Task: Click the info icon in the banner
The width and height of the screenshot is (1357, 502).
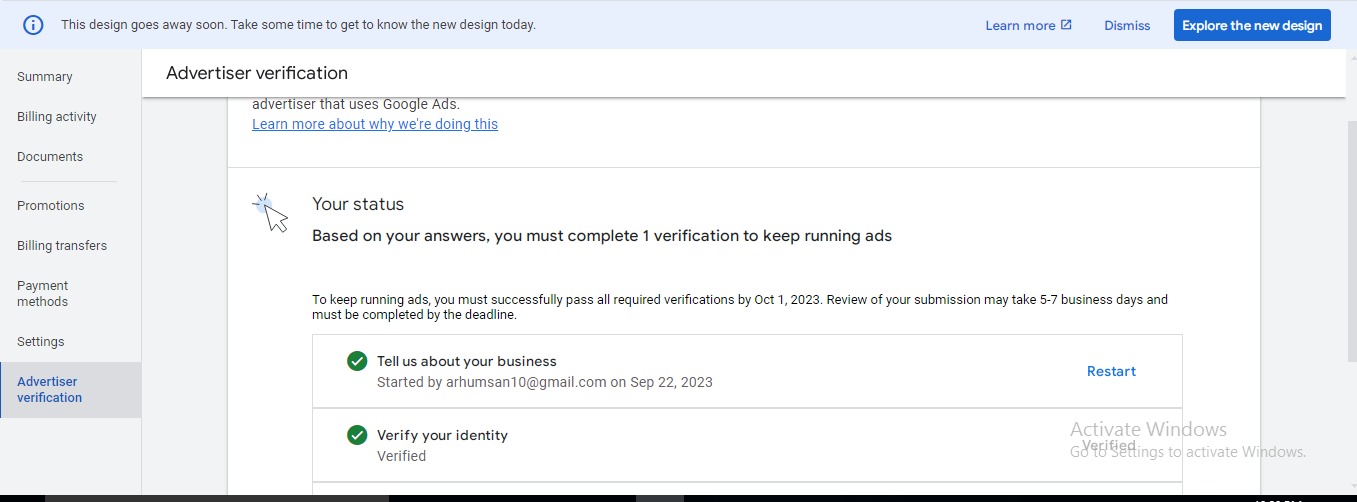Action: (x=33, y=25)
